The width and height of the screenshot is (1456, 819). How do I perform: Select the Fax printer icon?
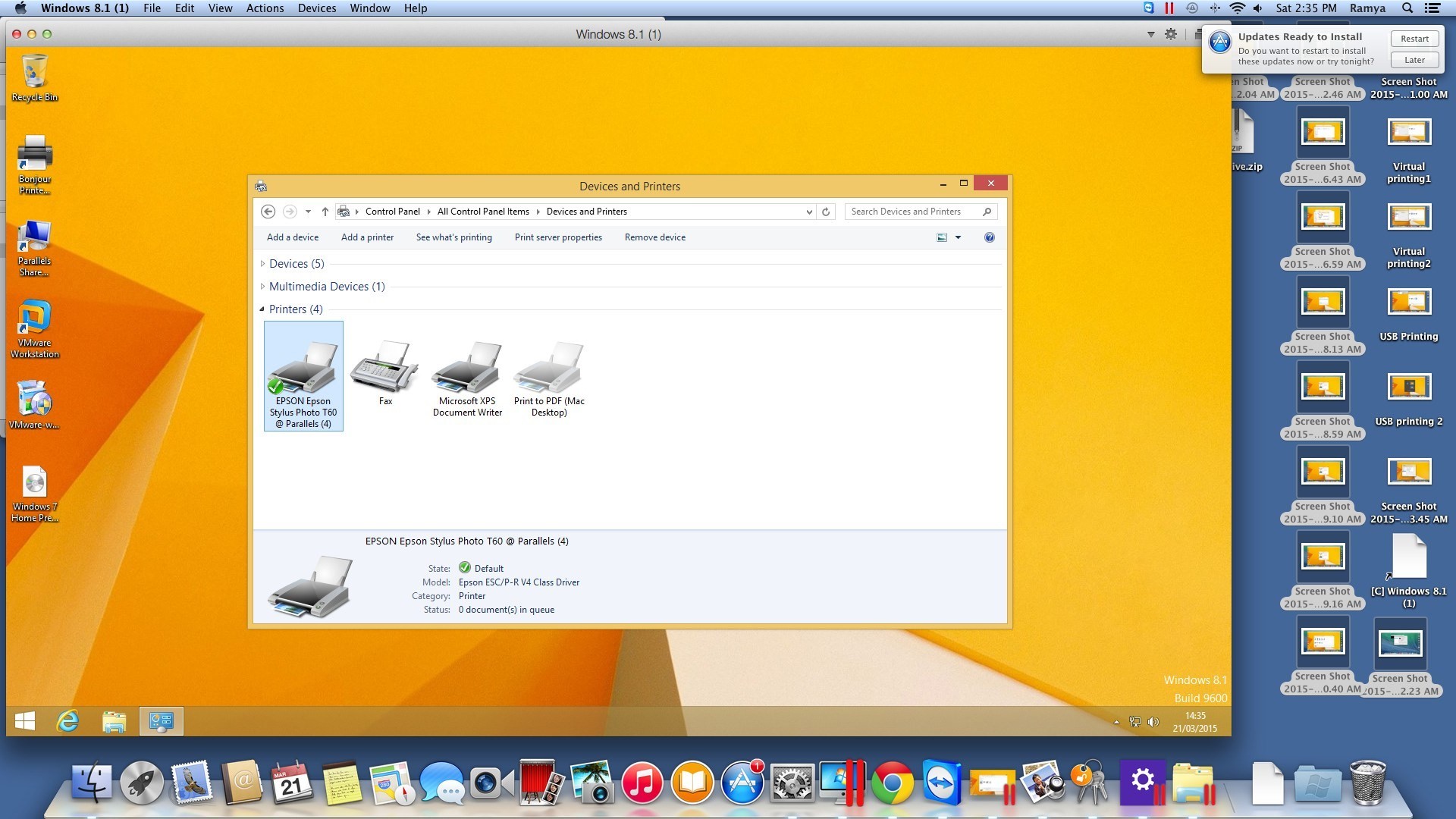tap(385, 373)
